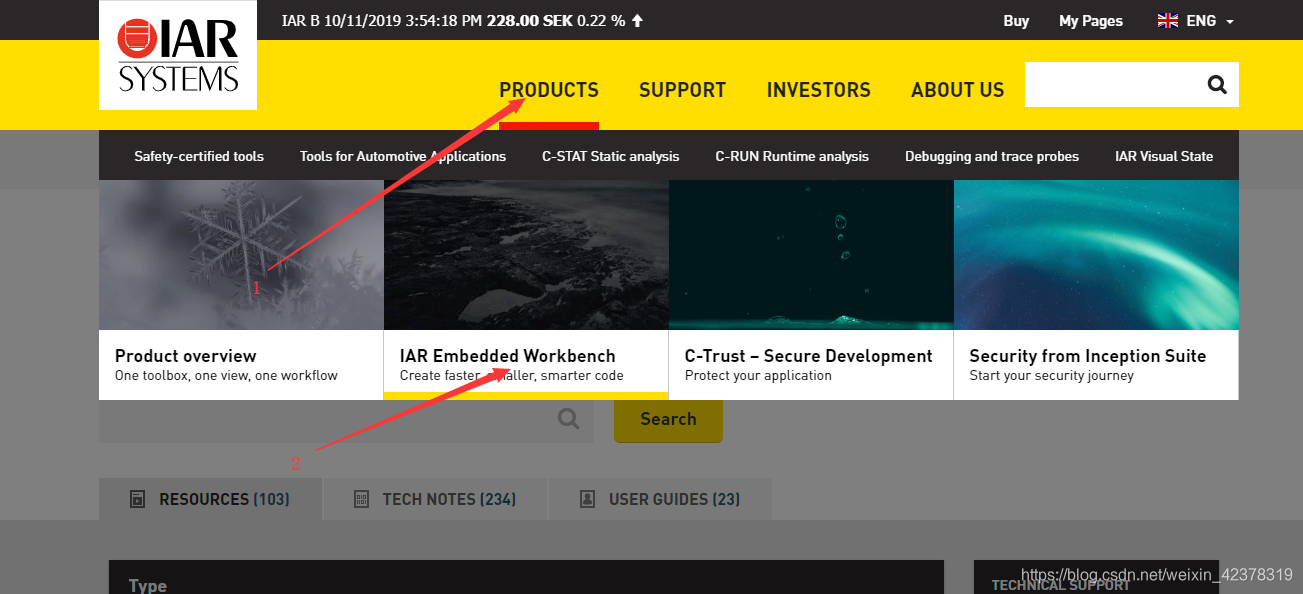Click the header search magnifier icon

point(1217,85)
